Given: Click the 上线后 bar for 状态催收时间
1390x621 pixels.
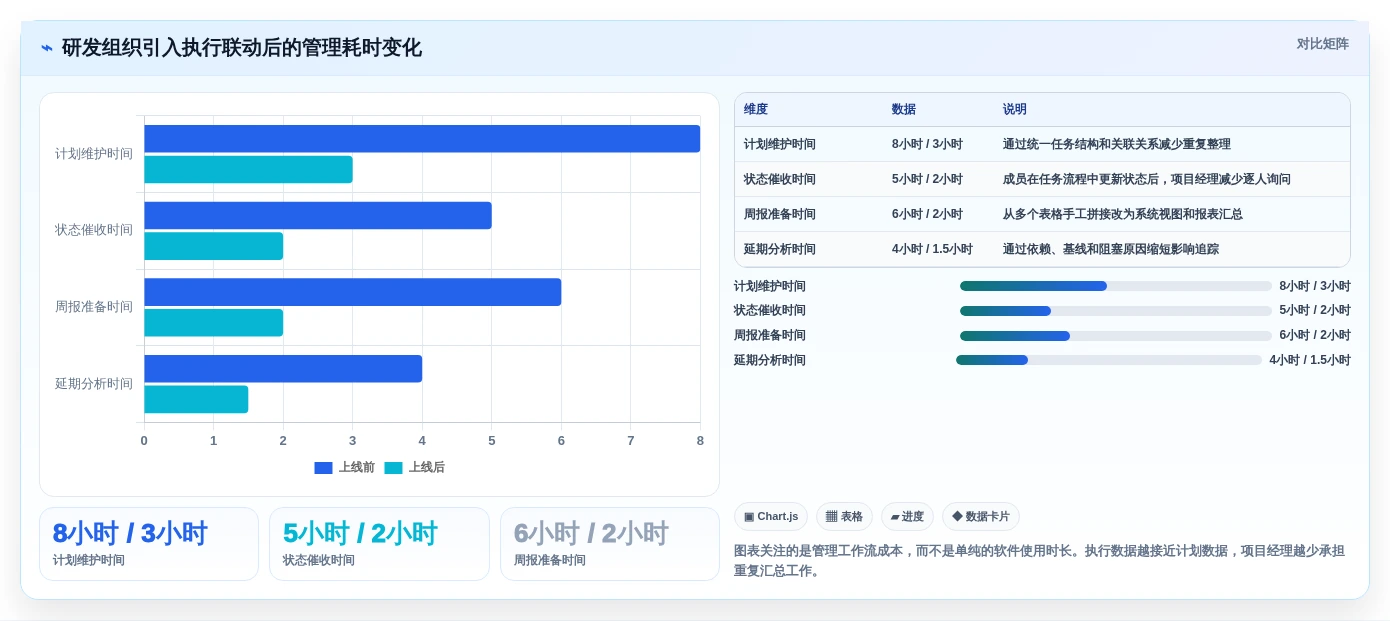Looking at the screenshot, I should 214,246.
